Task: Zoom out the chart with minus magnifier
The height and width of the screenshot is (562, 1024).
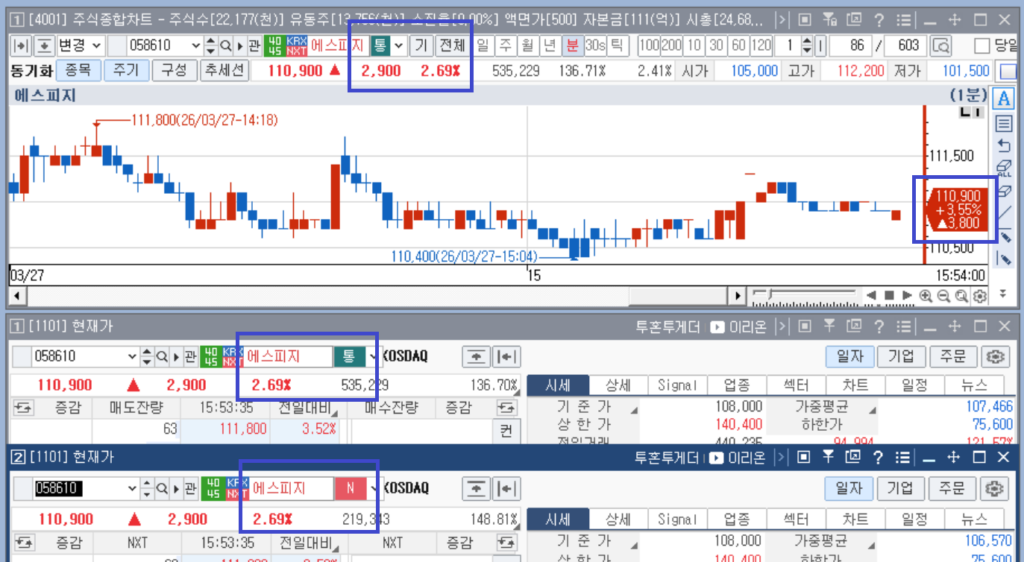Action: [943, 296]
